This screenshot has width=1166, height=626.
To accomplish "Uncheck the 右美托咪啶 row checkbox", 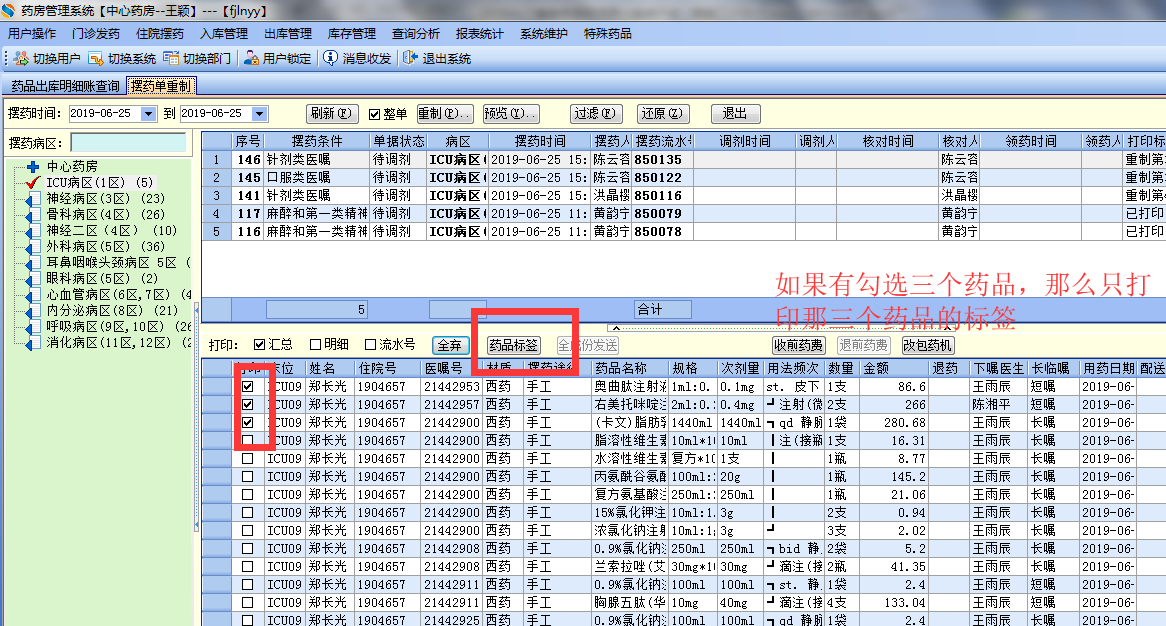I will click(x=248, y=404).
